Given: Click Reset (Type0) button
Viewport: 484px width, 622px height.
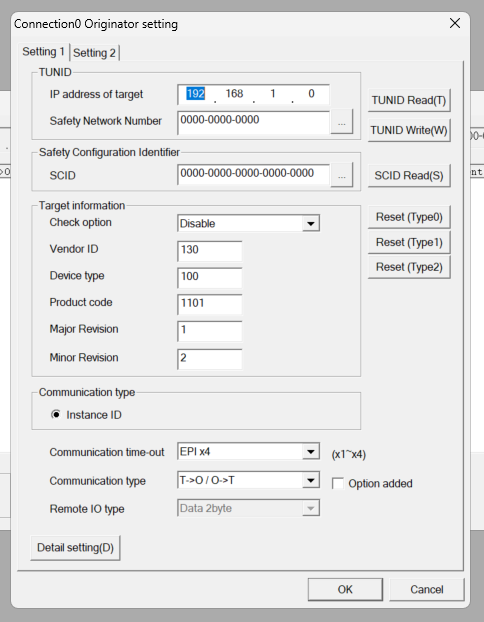Looking at the screenshot, I should tap(409, 217).
